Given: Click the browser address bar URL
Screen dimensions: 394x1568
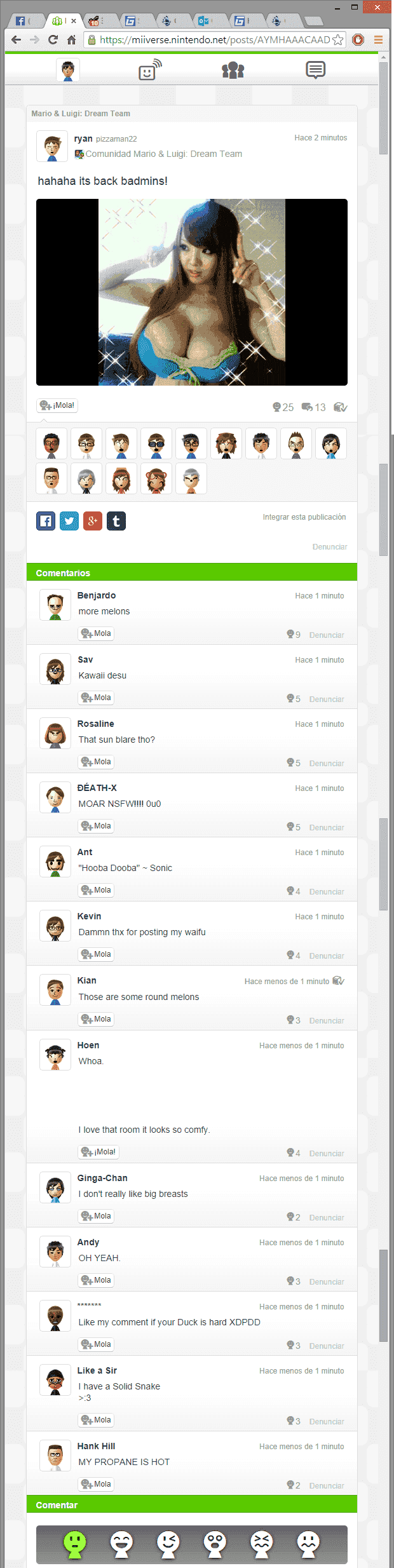Looking at the screenshot, I should tap(215, 40).
